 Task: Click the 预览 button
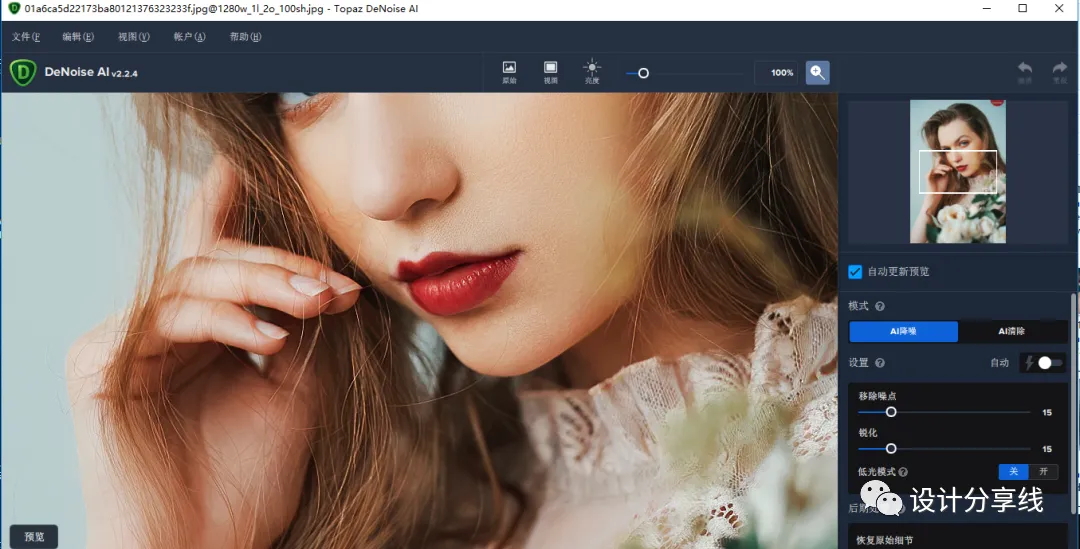pos(34,537)
